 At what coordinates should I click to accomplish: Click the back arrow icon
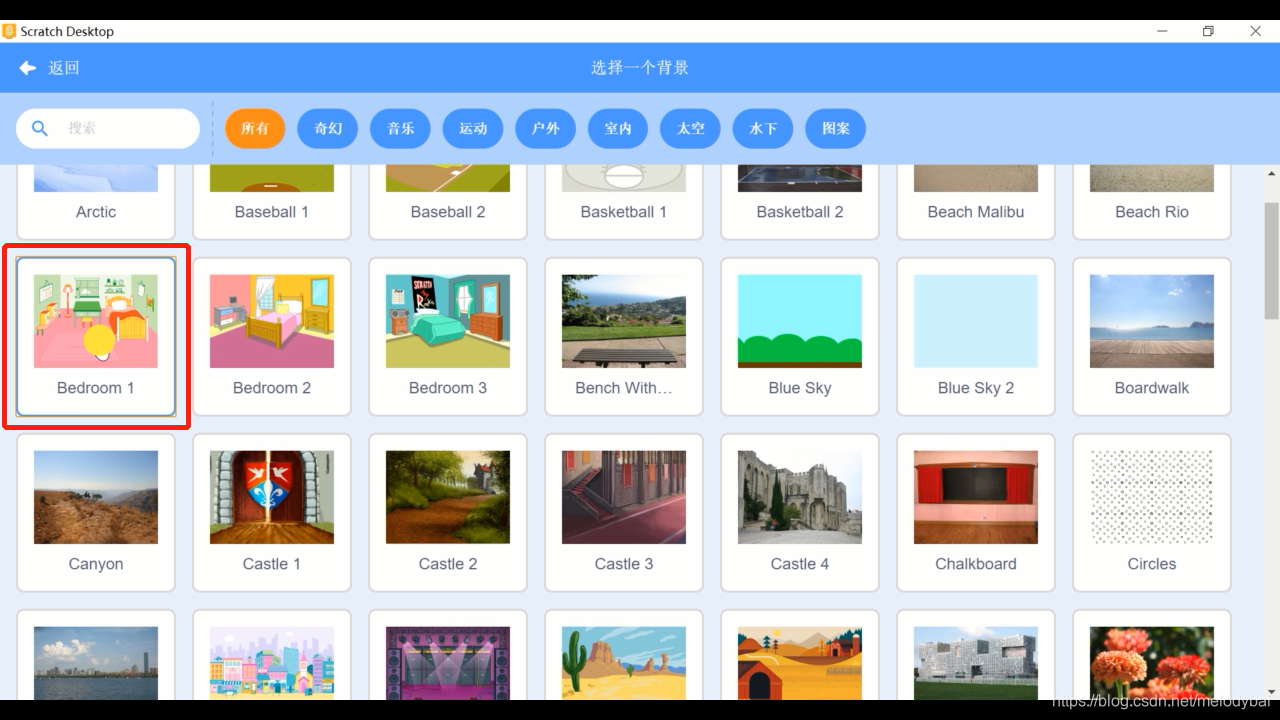pos(28,68)
